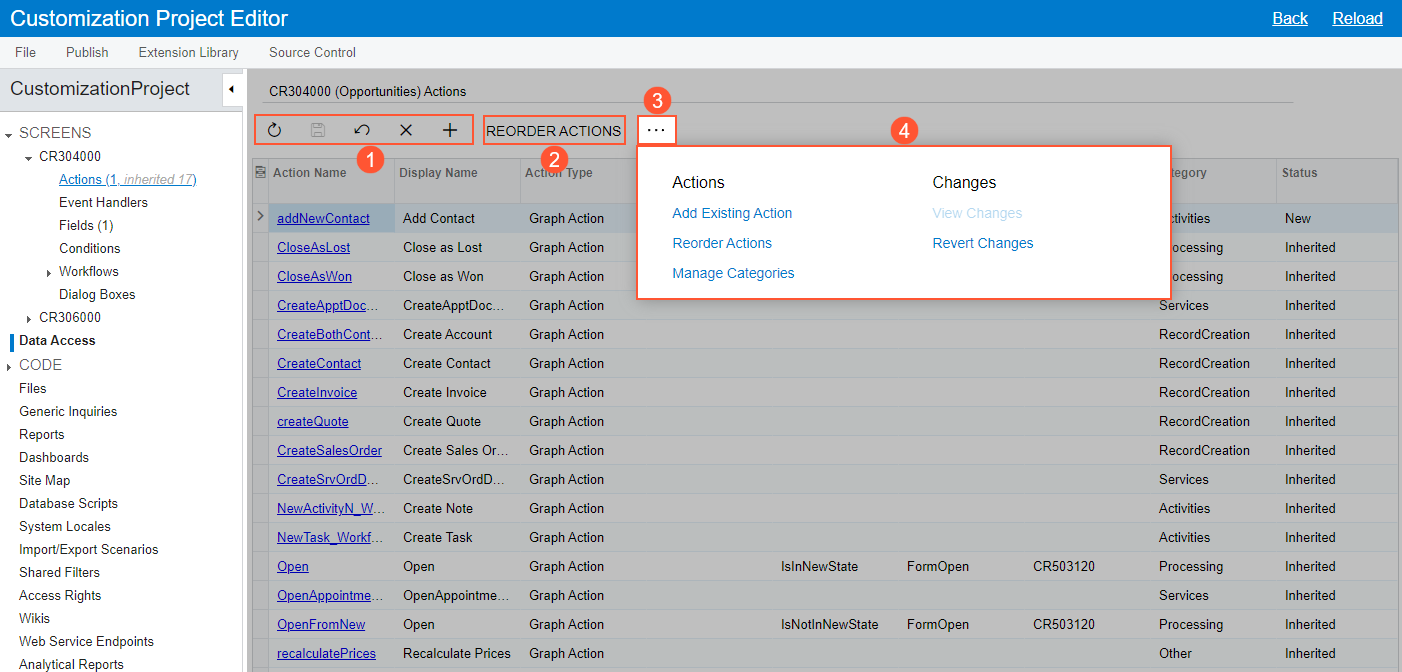1402x672 pixels.
Task: Click the REORDER ACTIONS button
Action: click(553, 131)
